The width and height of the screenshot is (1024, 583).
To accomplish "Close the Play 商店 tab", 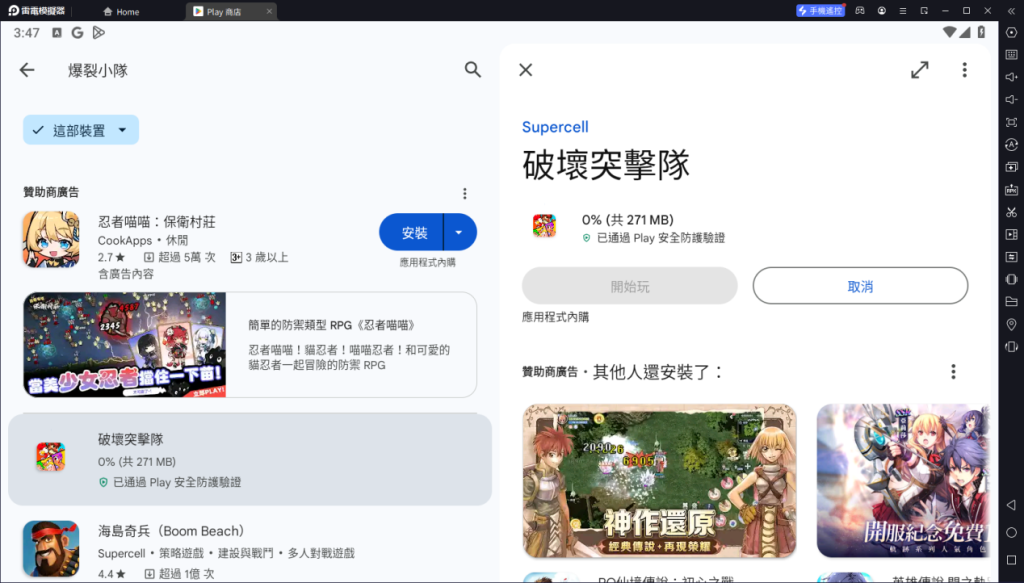I will [269, 12].
